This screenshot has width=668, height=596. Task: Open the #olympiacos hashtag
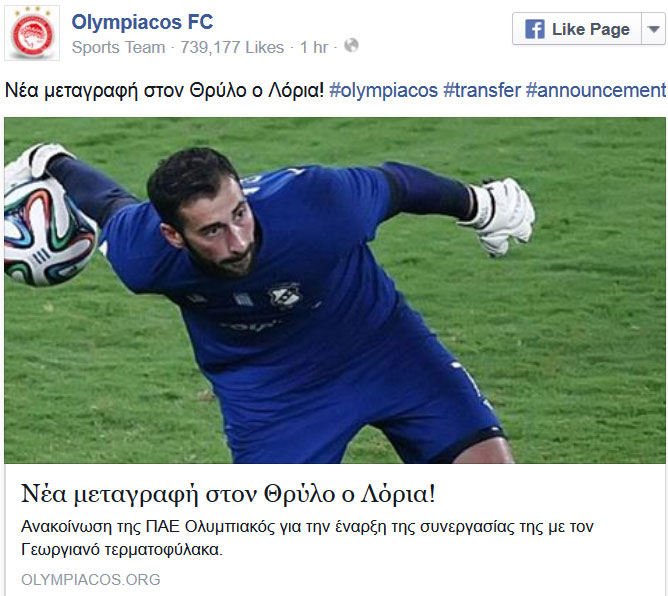(x=383, y=90)
